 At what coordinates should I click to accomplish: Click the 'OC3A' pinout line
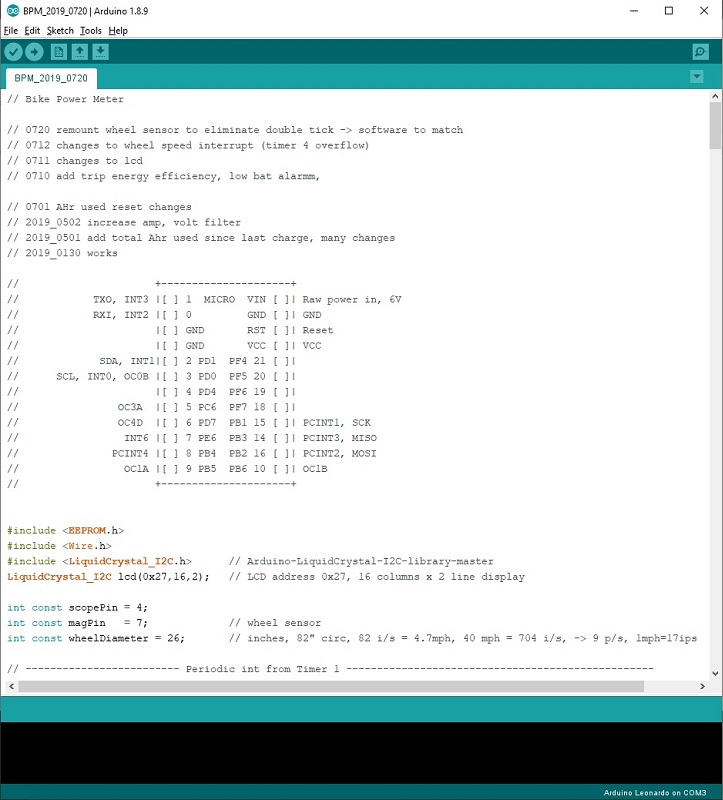[x=152, y=407]
